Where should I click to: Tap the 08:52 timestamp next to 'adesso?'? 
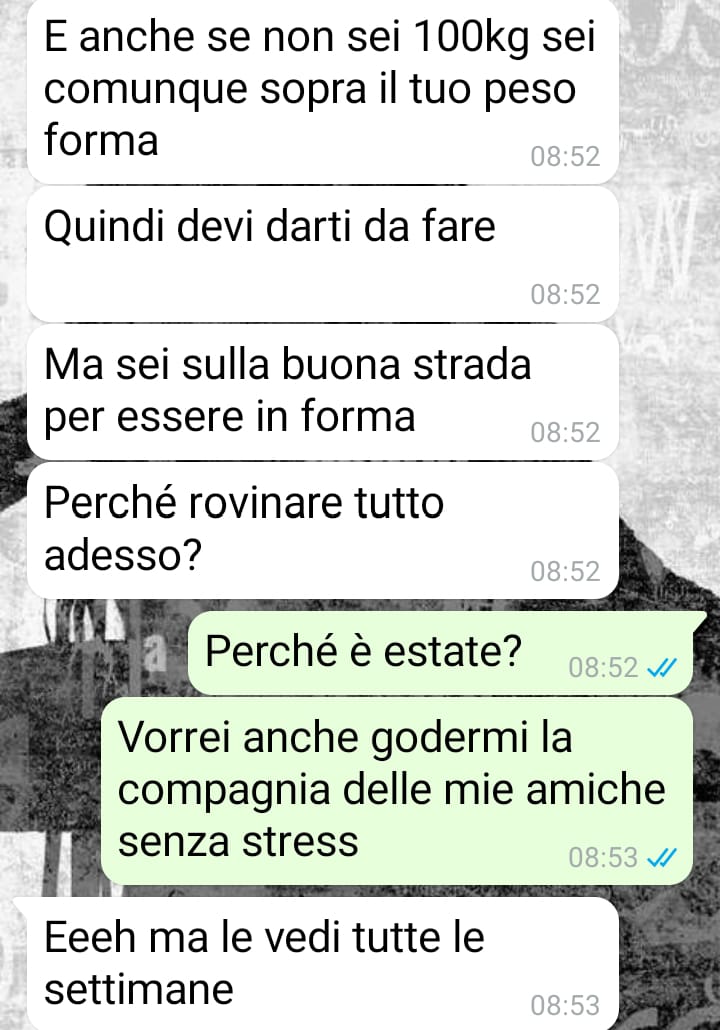tap(565, 571)
